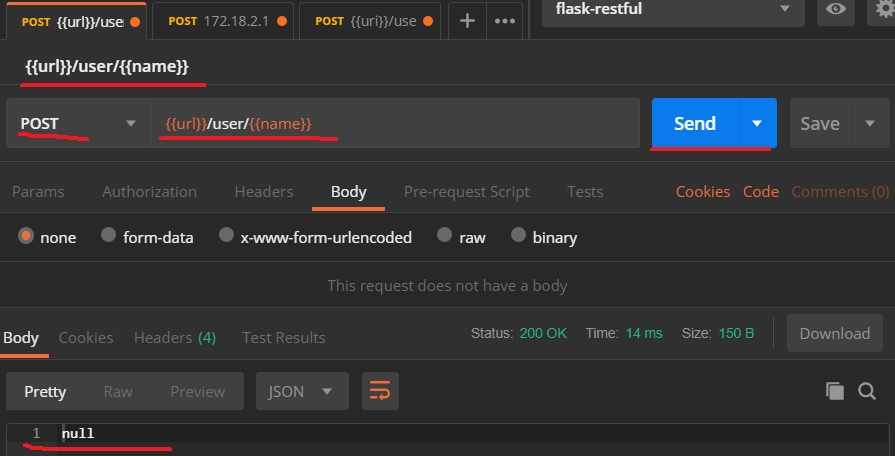
Task: Show the response Body tab
Action: 21,338
